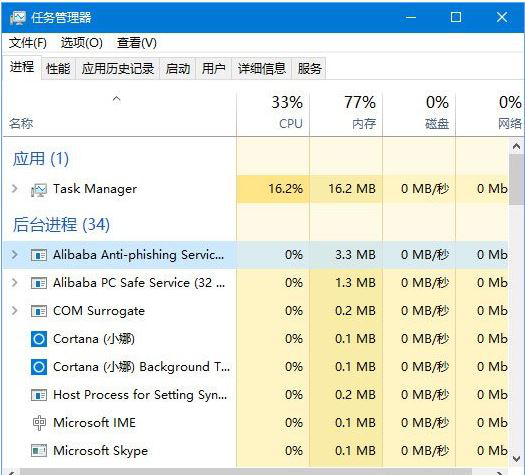
Task: Expand the Task Manager app row
Action: pos(14,188)
